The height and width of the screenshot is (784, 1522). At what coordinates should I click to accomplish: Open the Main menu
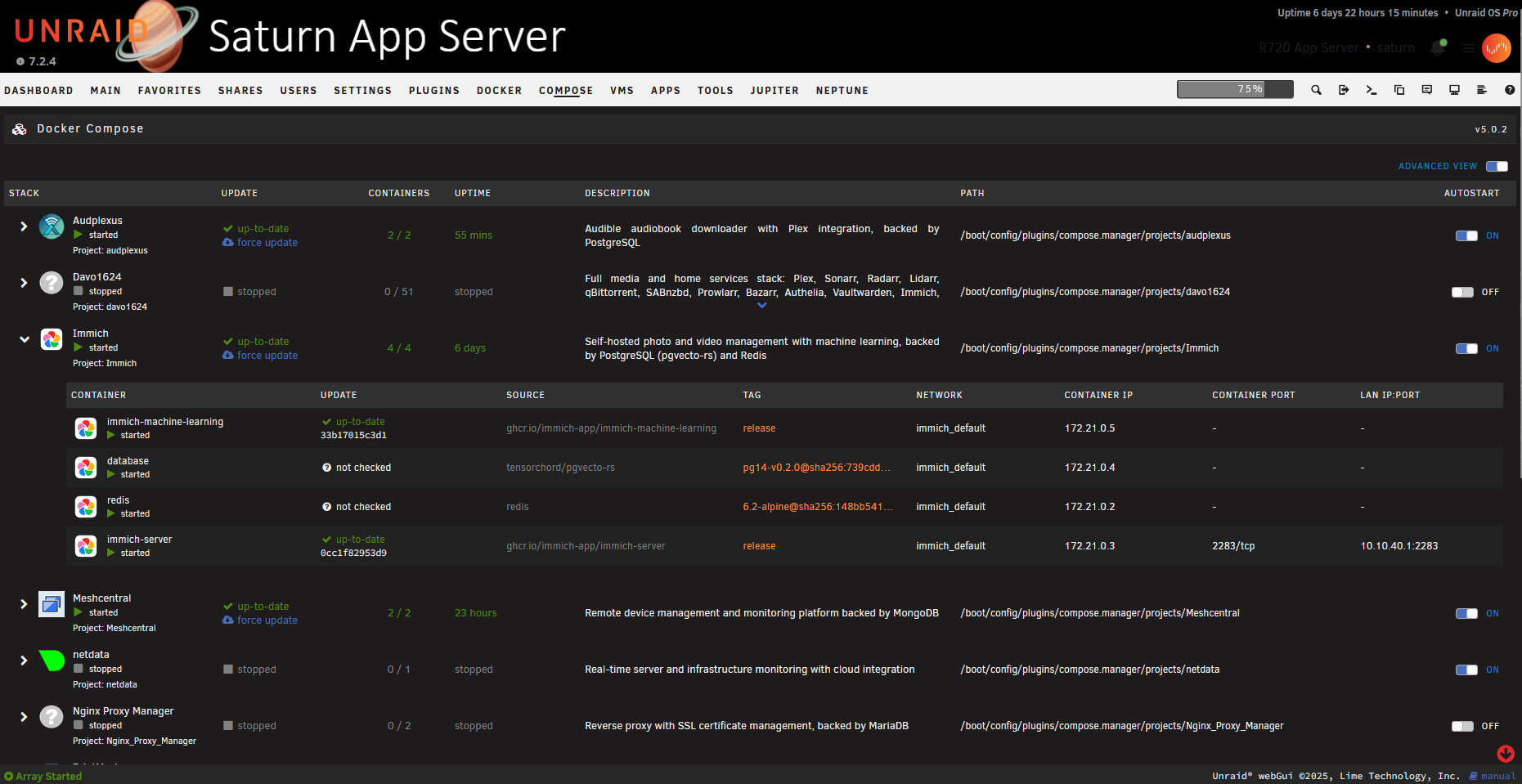pyautogui.click(x=106, y=91)
